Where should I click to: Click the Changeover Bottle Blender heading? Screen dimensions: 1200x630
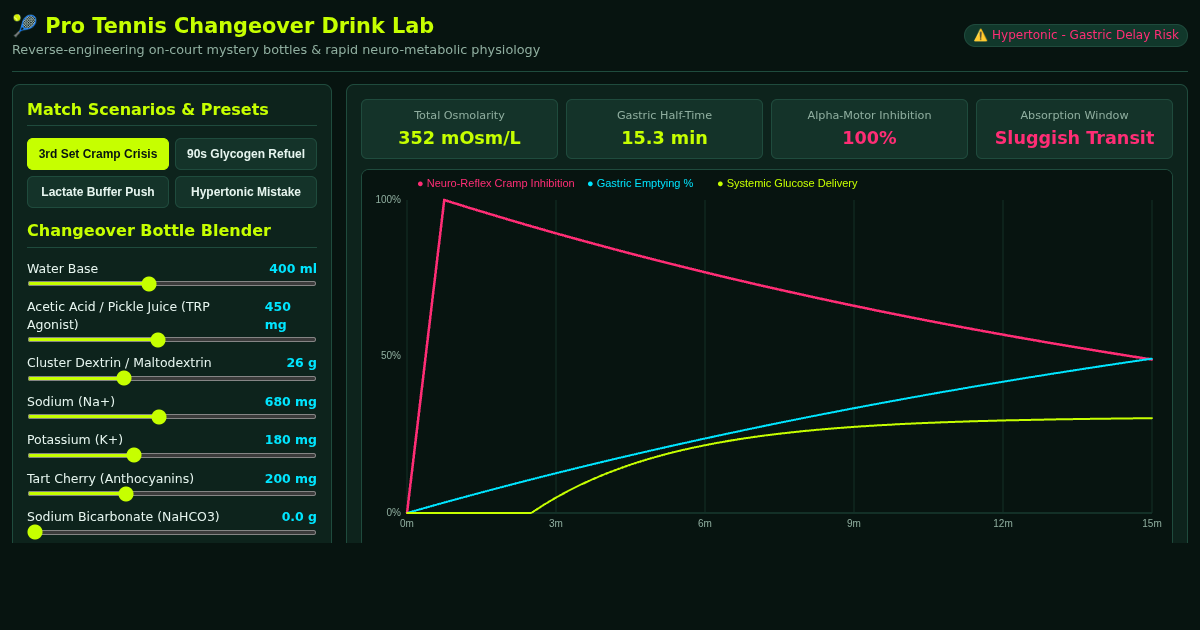point(149,230)
